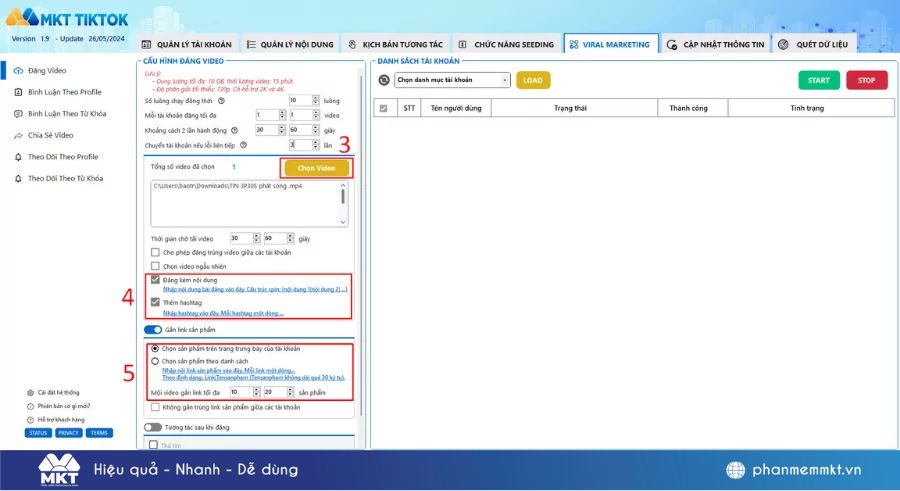Viewport: 900px width, 491px height.
Task: Click first stepper of Mỗi tài khoản đăng tối đa
Action: coord(282,115)
